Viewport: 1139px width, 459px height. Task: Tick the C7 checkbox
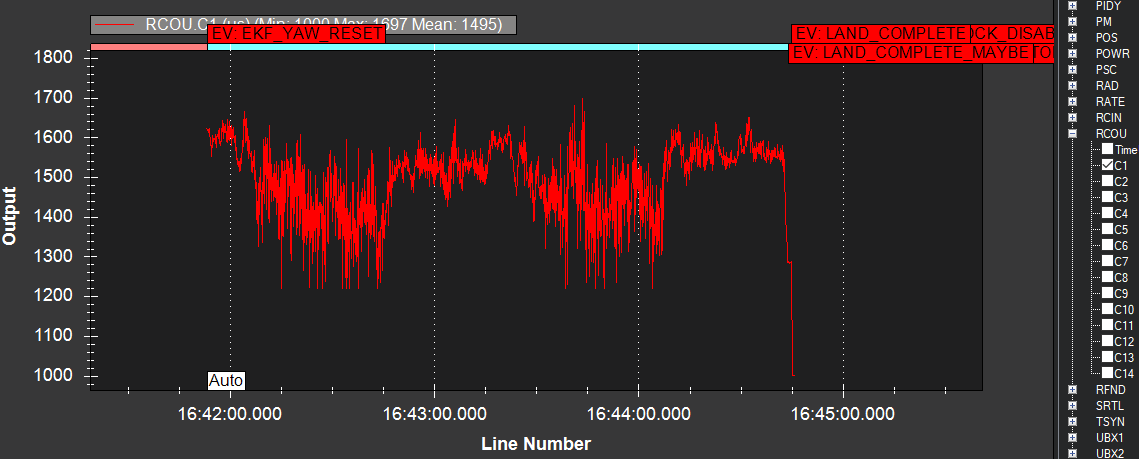click(x=1108, y=261)
